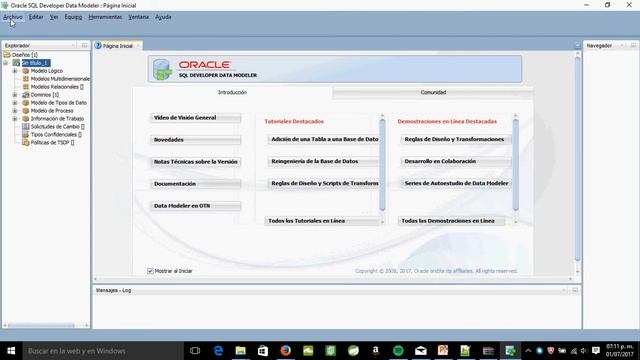640x360 pixels.
Task: Open the Herramientas menu
Action: tap(105, 17)
